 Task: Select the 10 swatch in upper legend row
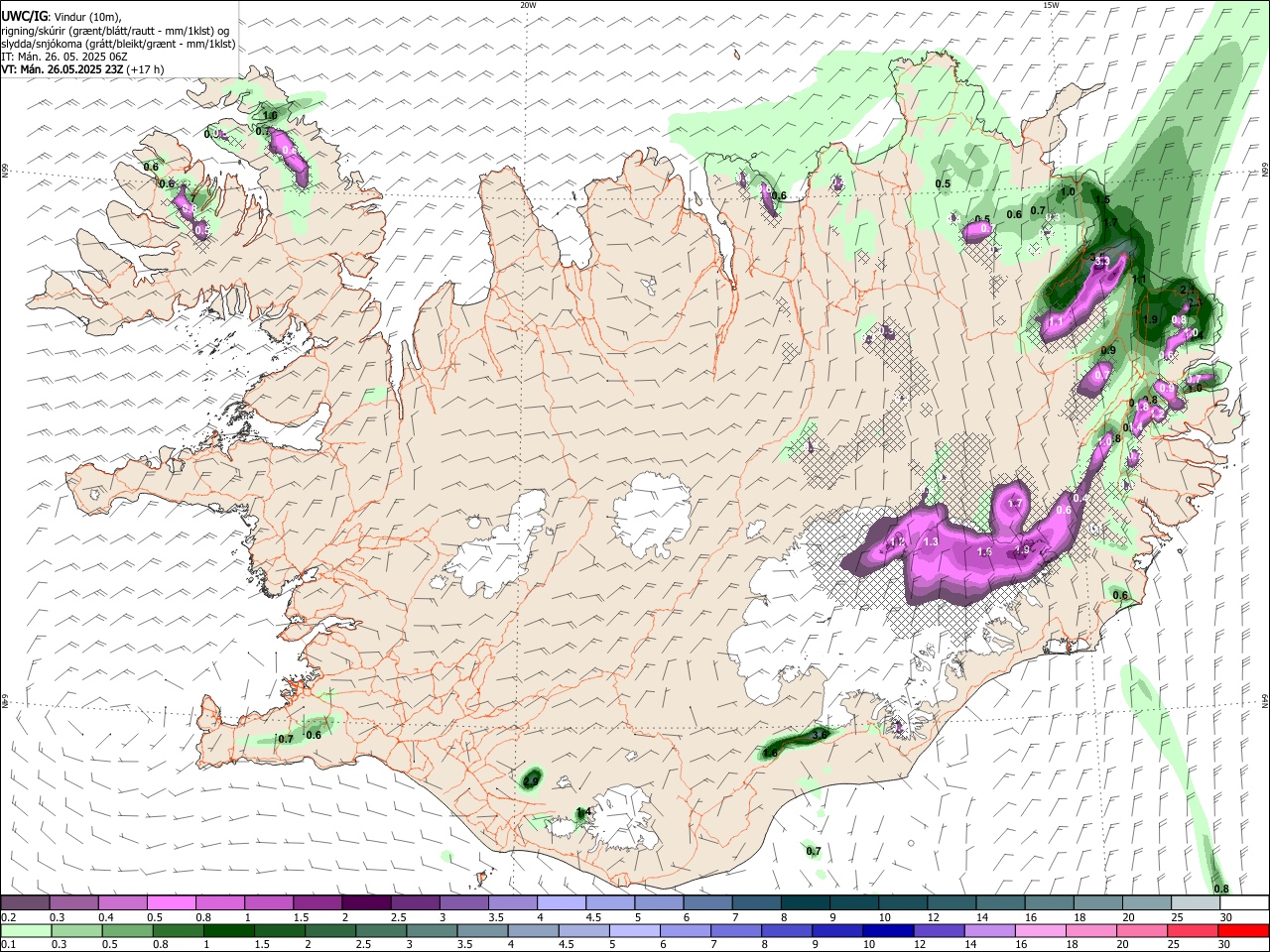(x=902, y=903)
